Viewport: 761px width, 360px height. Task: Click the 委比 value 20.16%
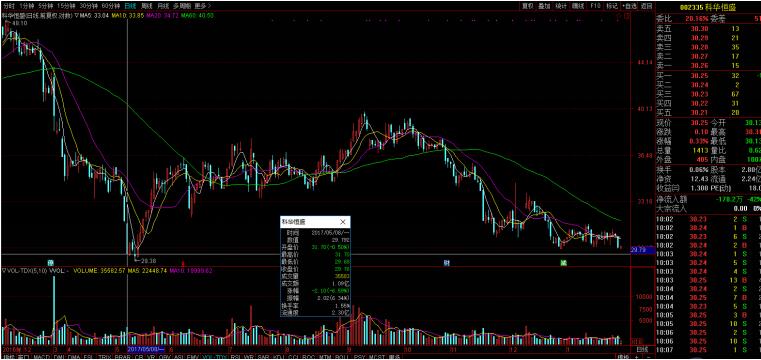click(697, 18)
